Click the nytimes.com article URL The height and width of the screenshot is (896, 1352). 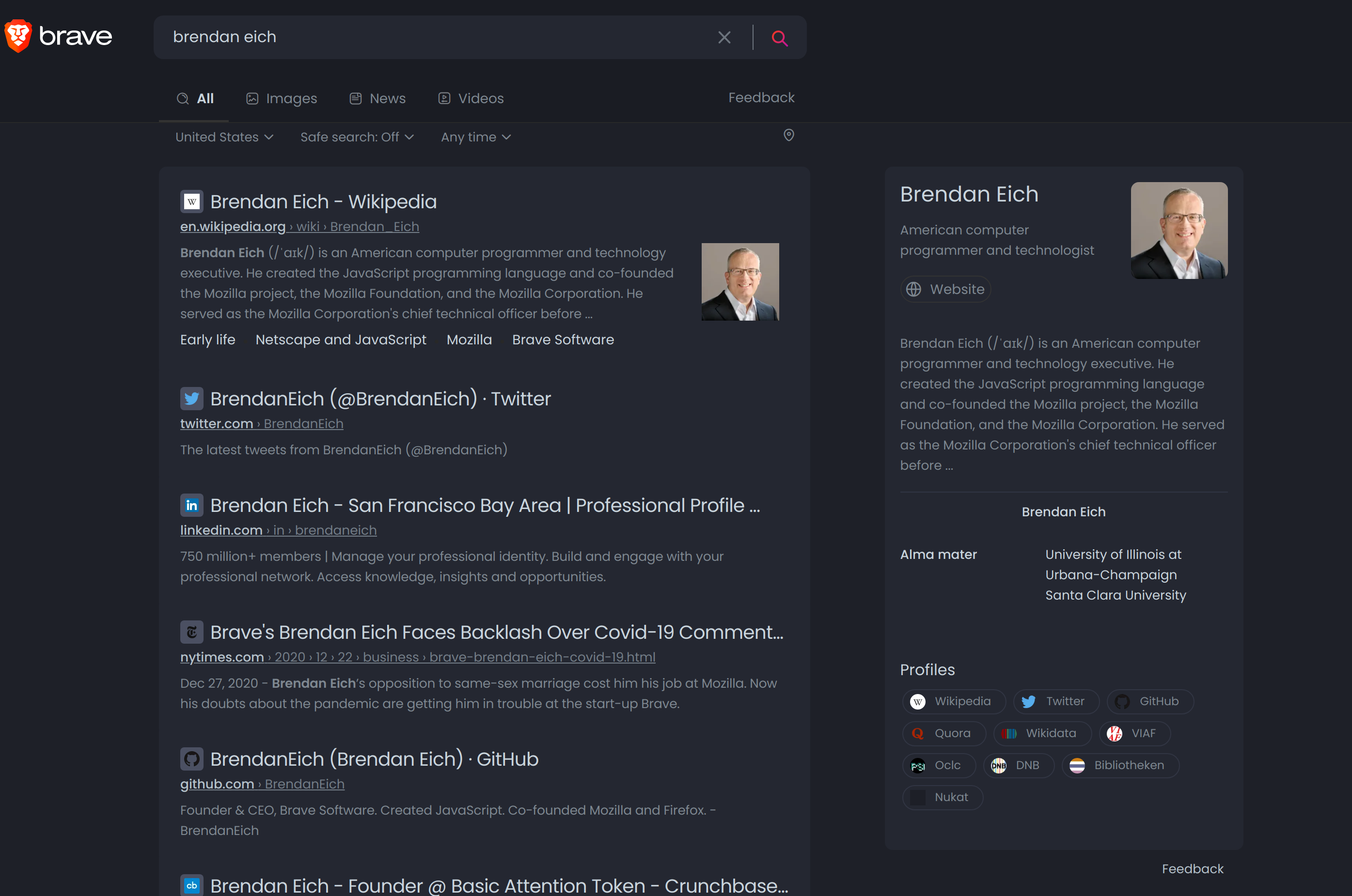418,657
